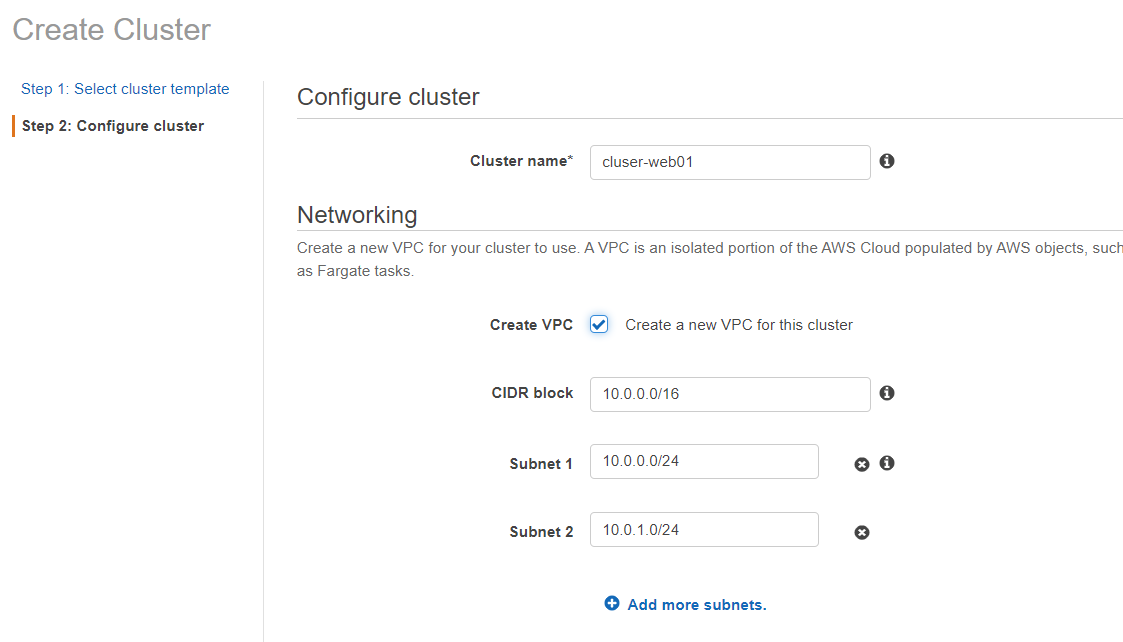Click 'Create a new VPC for this cluster' label
This screenshot has height=642, width=1123.
738,325
